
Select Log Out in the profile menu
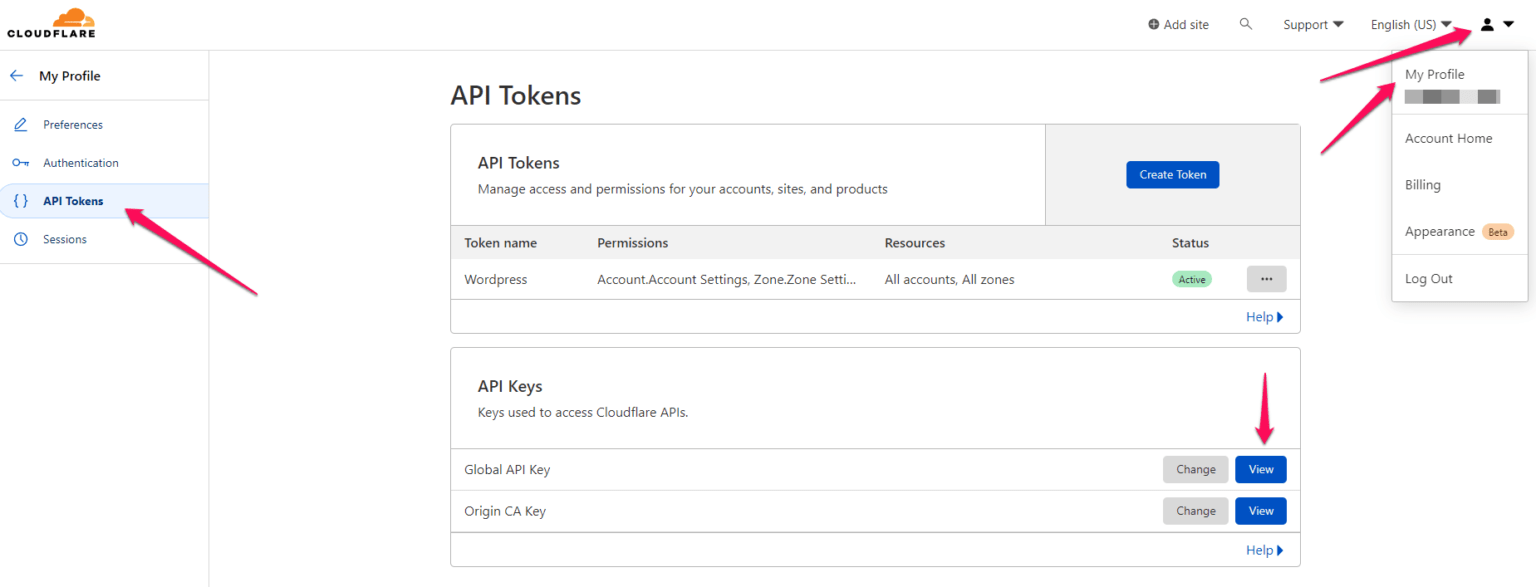pyautogui.click(x=1428, y=279)
